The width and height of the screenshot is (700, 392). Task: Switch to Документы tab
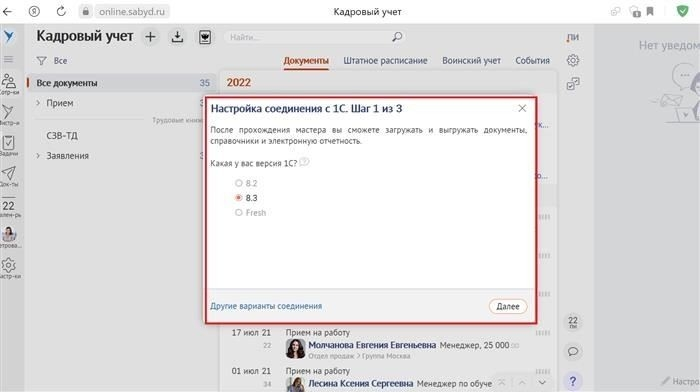306,61
